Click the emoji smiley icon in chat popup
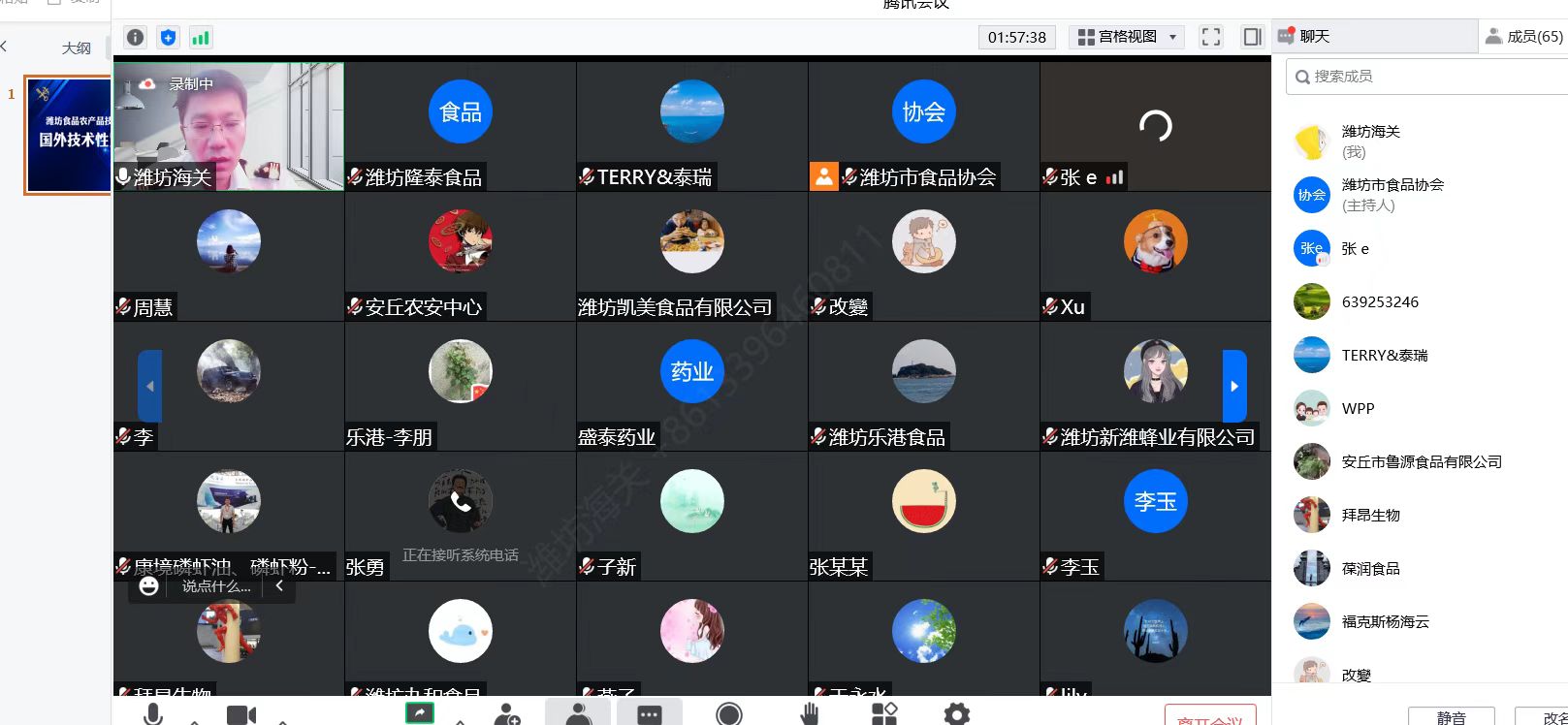 (148, 586)
